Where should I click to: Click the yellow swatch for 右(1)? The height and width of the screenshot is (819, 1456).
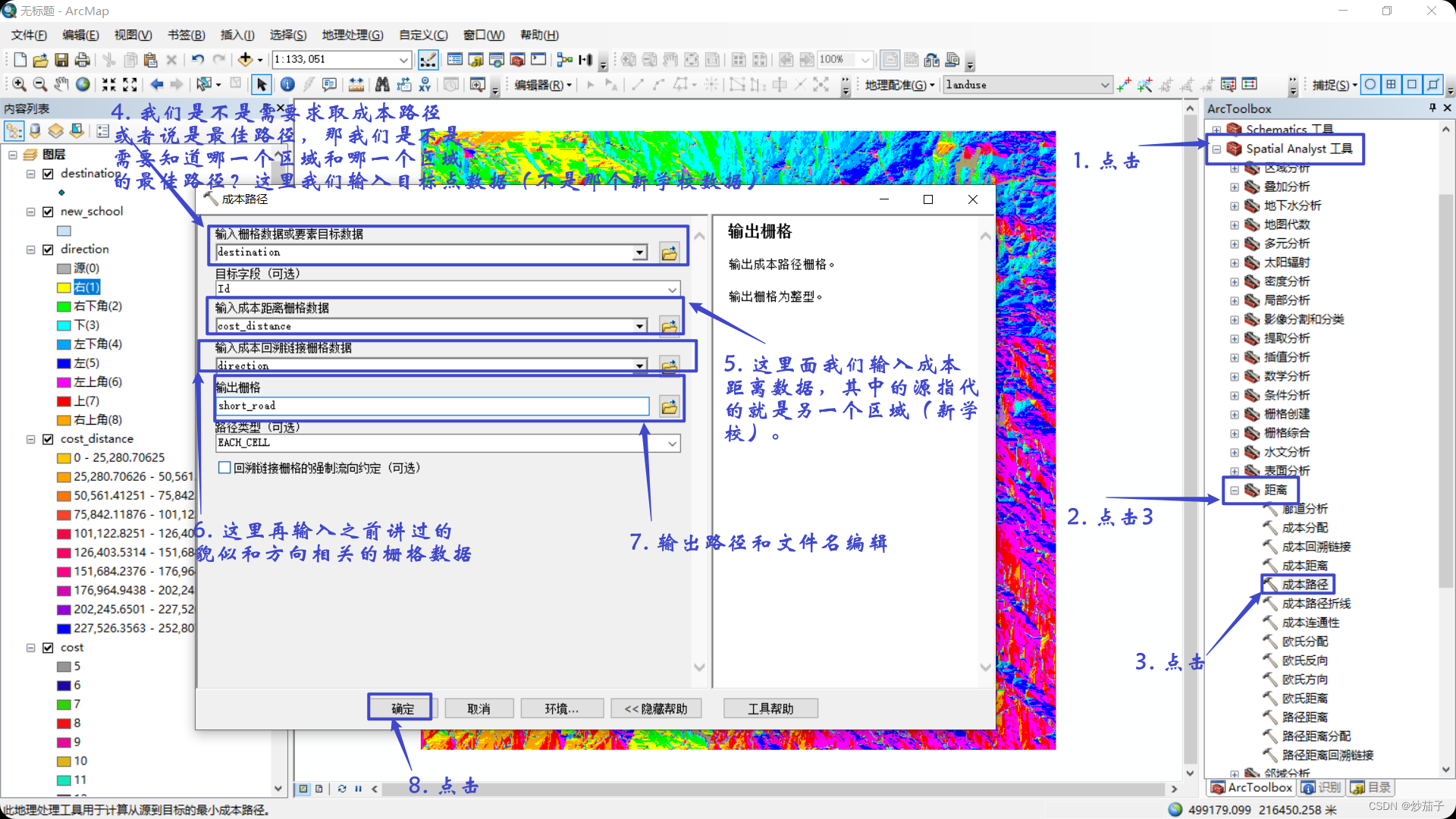coord(64,287)
